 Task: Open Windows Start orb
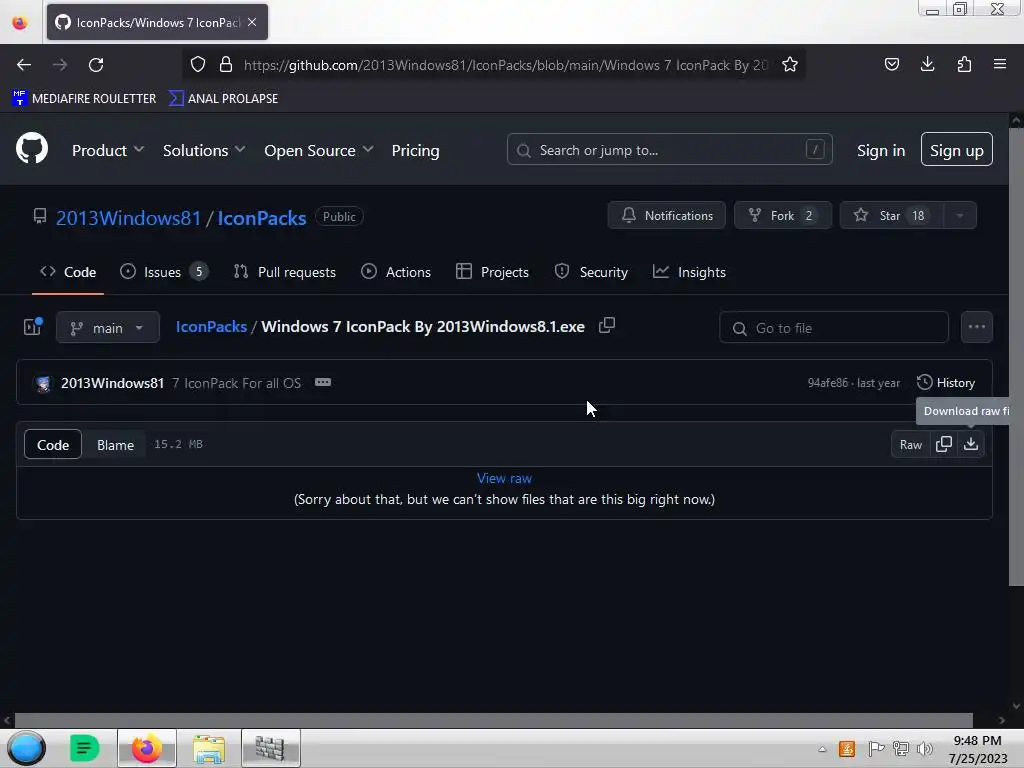pyautogui.click(x=26, y=748)
